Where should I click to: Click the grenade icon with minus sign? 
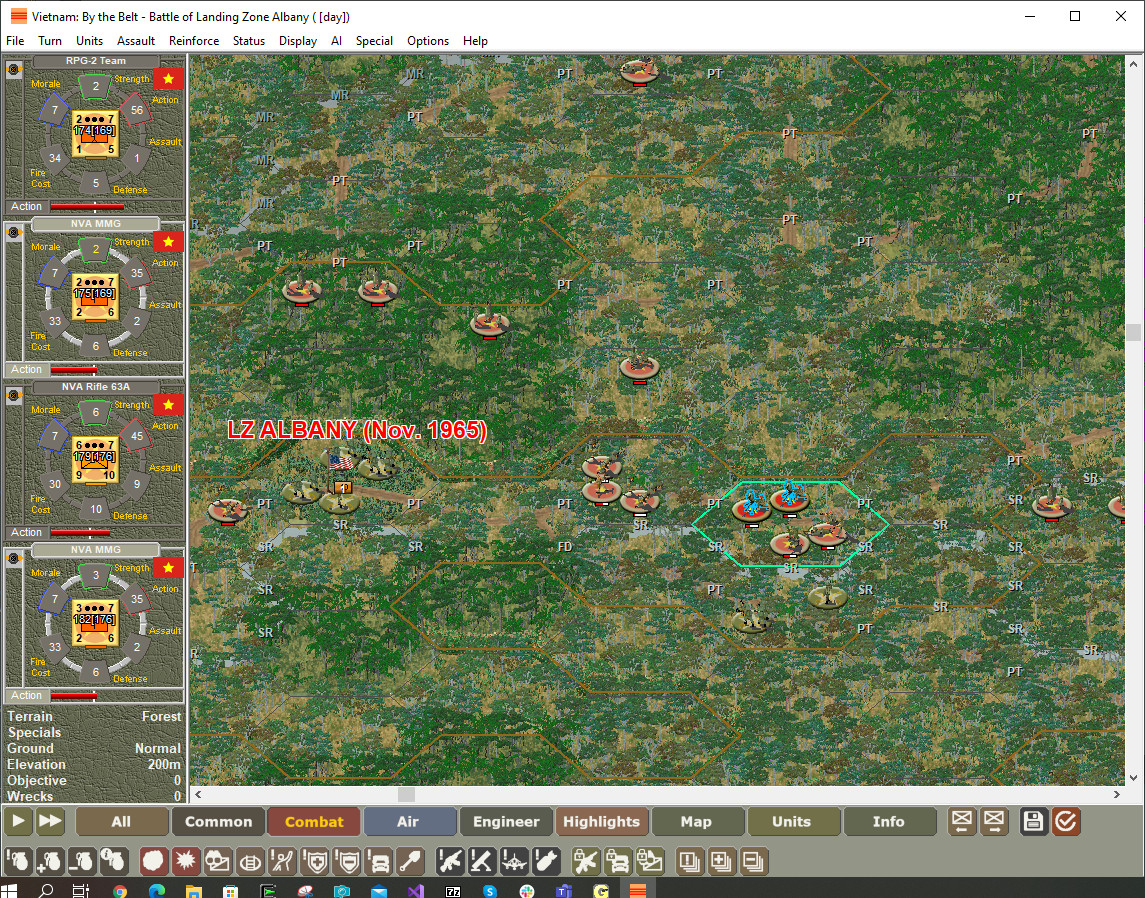[x=81, y=861]
